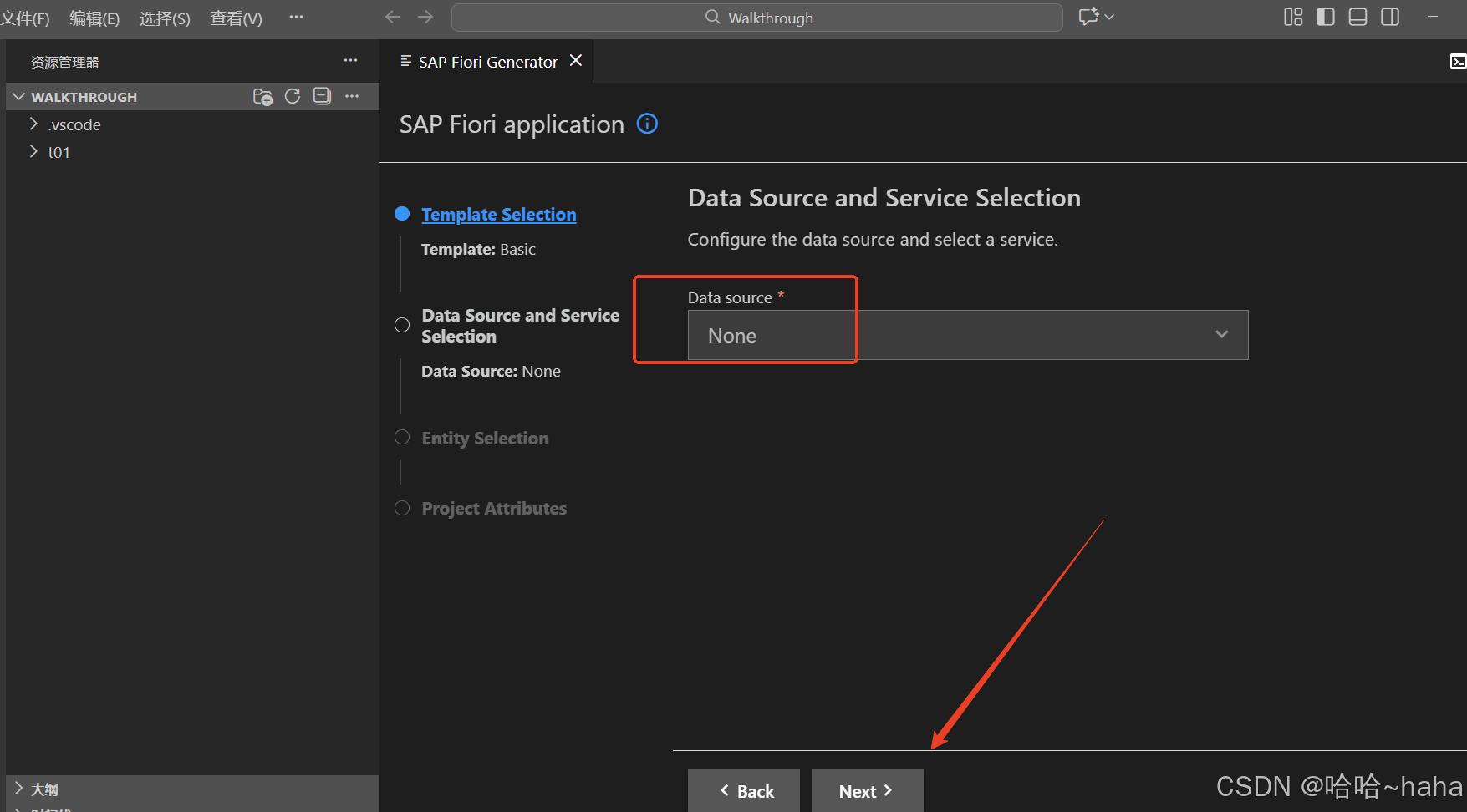Click the Back button
The height and width of the screenshot is (812, 1467).
click(744, 790)
